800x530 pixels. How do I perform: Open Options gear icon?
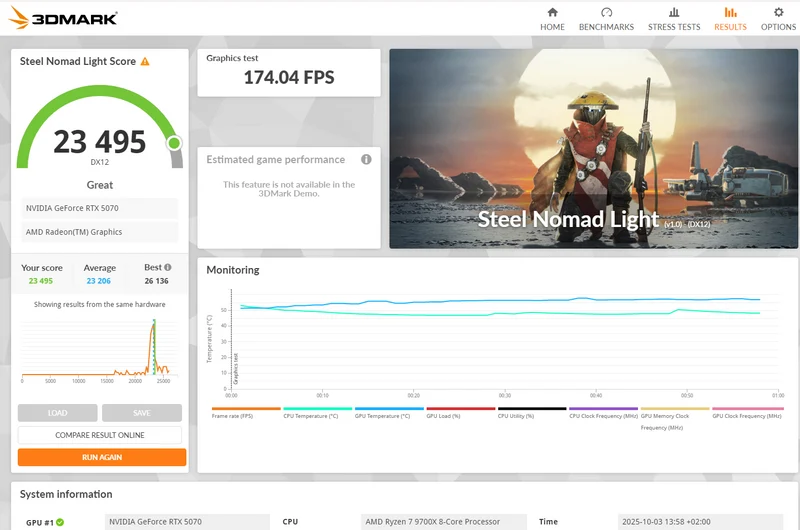click(x=778, y=12)
